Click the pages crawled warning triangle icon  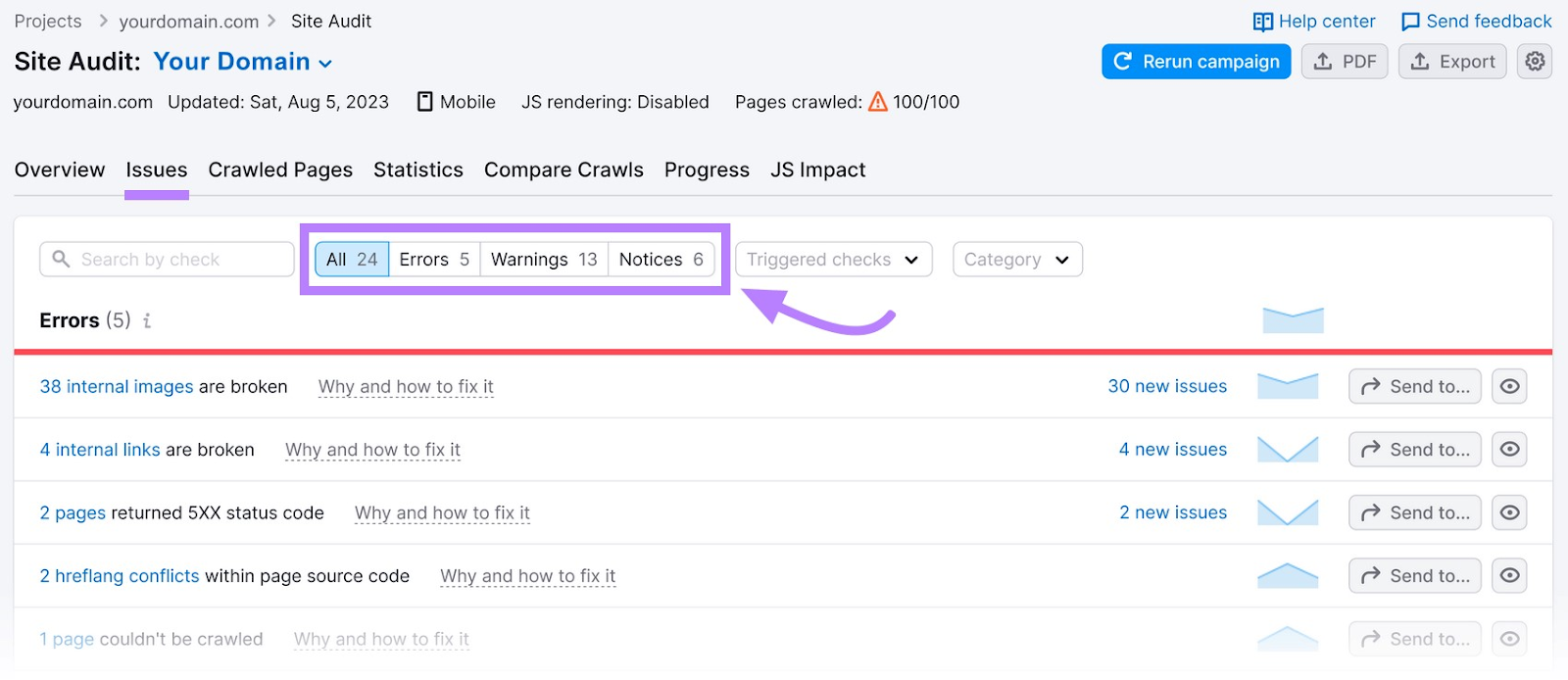[x=878, y=102]
